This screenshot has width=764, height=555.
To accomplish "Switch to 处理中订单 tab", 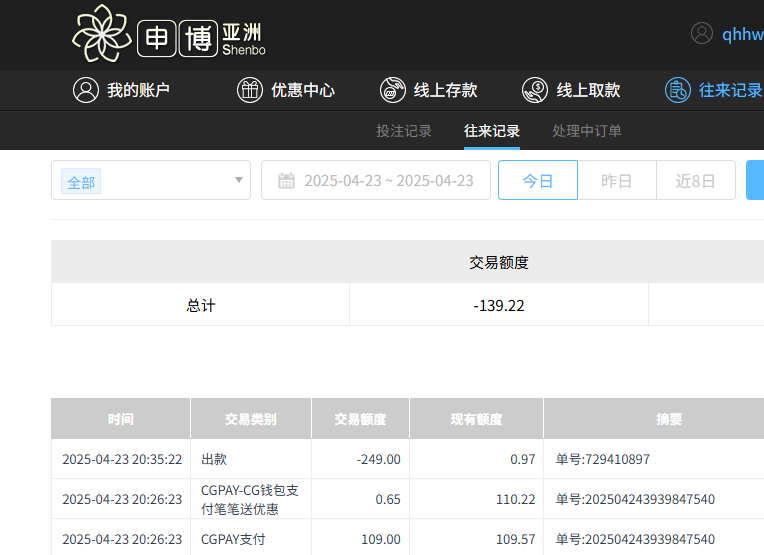I will pyautogui.click(x=587, y=131).
